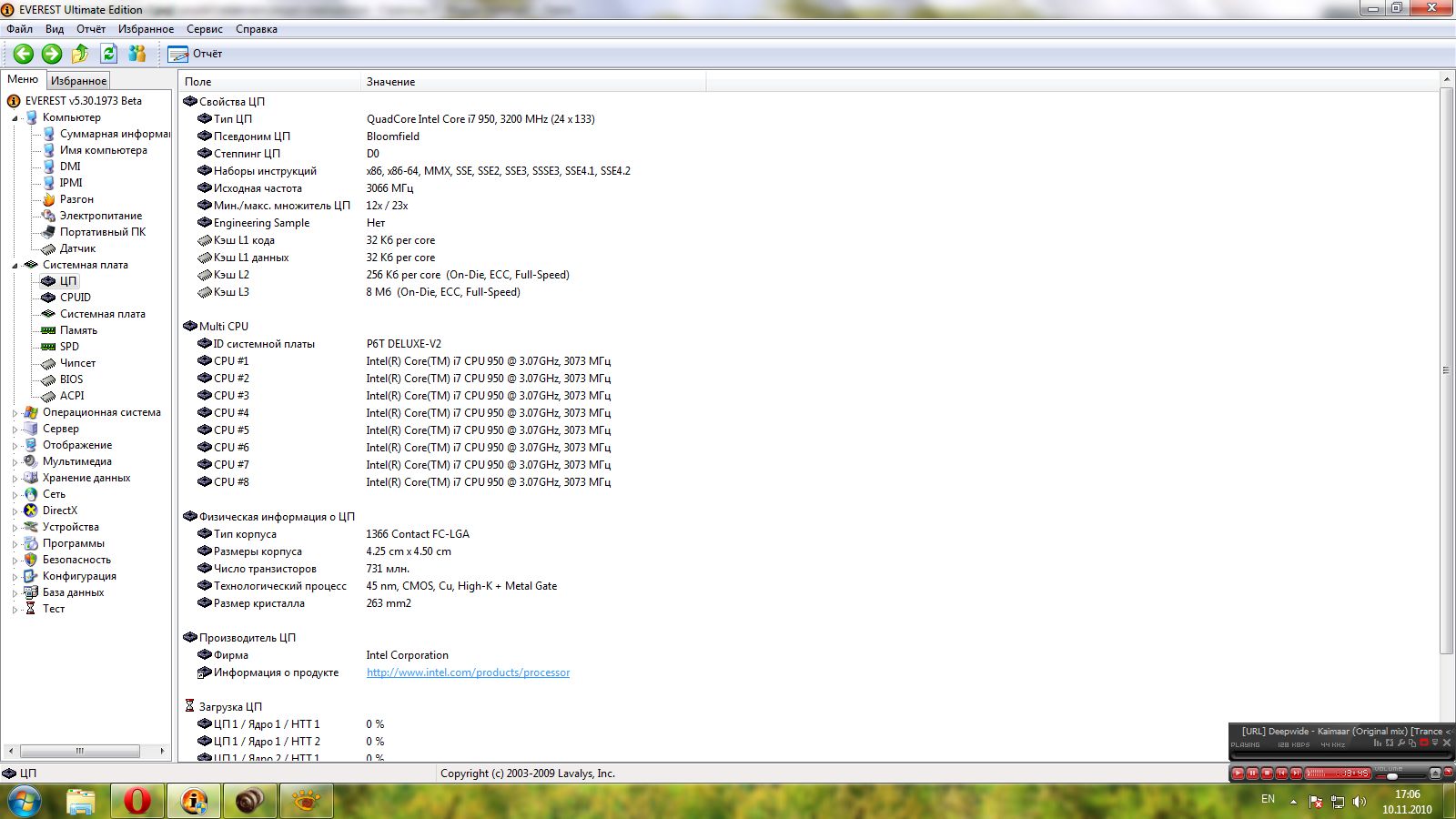Open the Избранное menu in menu bar
This screenshot has height=819, width=1456.
pyautogui.click(x=146, y=29)
